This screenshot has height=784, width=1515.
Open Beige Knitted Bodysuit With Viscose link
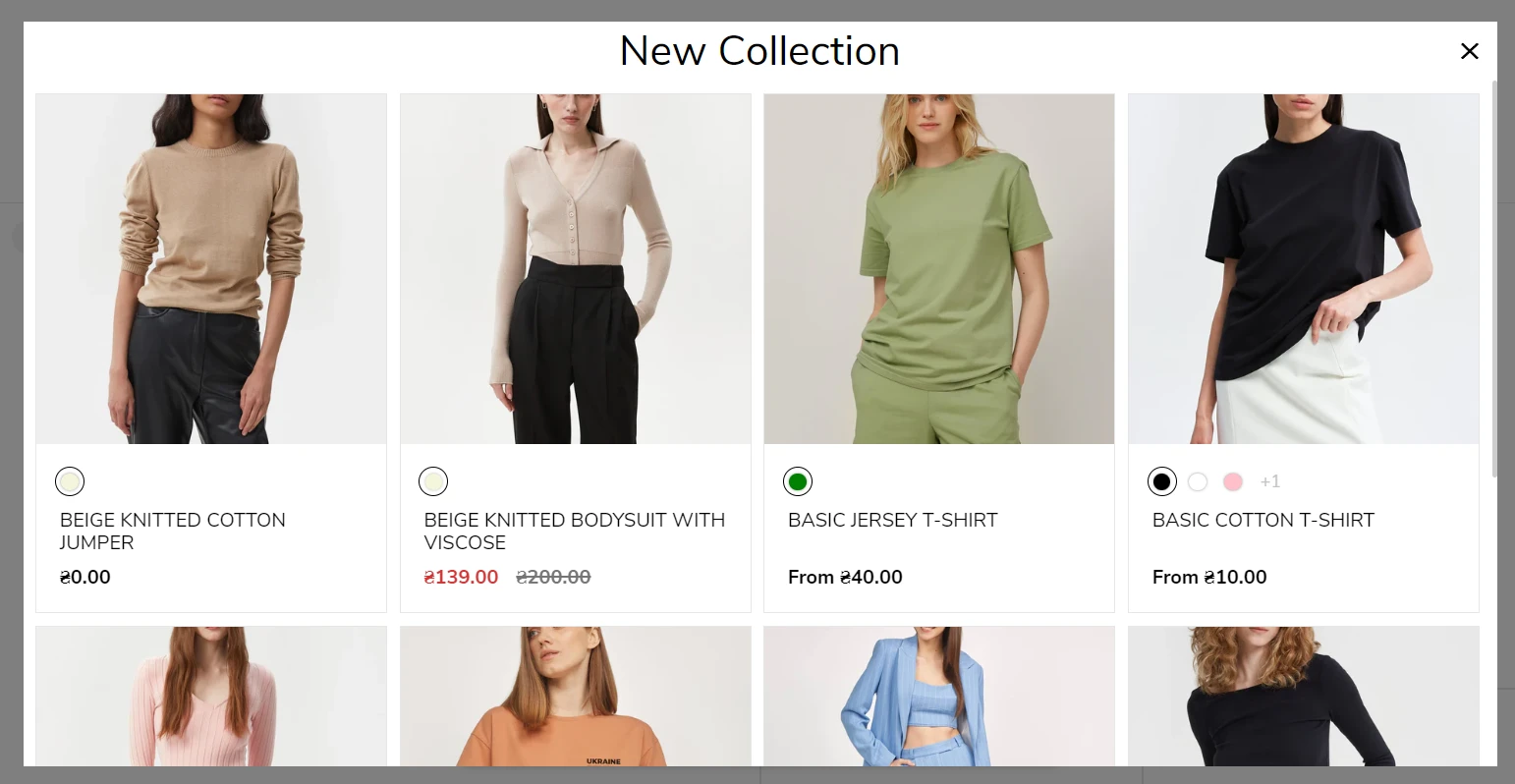(x=575, y=531)
